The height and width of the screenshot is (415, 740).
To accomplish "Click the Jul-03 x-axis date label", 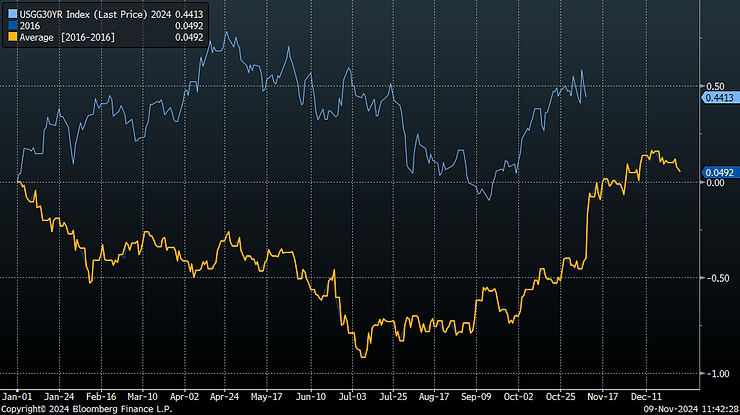I will (351, 395).
